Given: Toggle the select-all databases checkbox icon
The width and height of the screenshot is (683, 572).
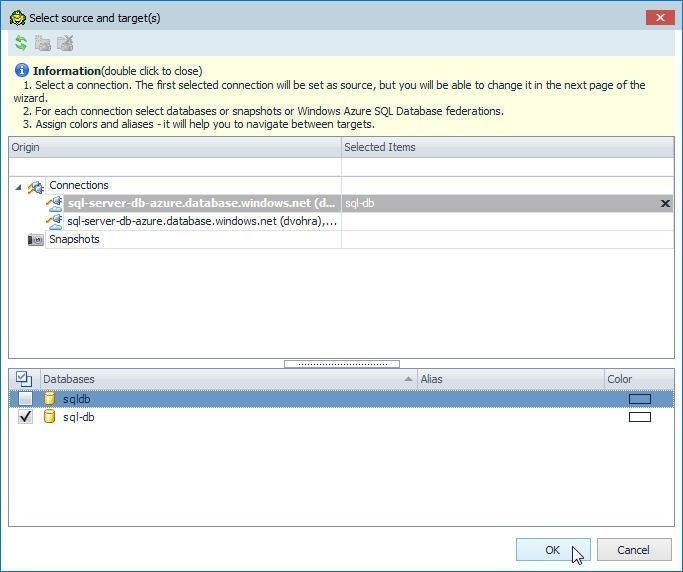Looking at the screenshot, I should (x=24, y=379).
